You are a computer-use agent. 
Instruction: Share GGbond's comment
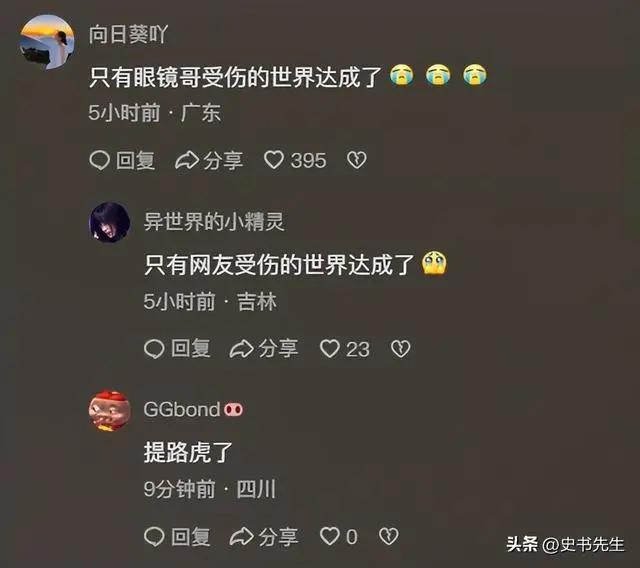(x=264, y=536)
